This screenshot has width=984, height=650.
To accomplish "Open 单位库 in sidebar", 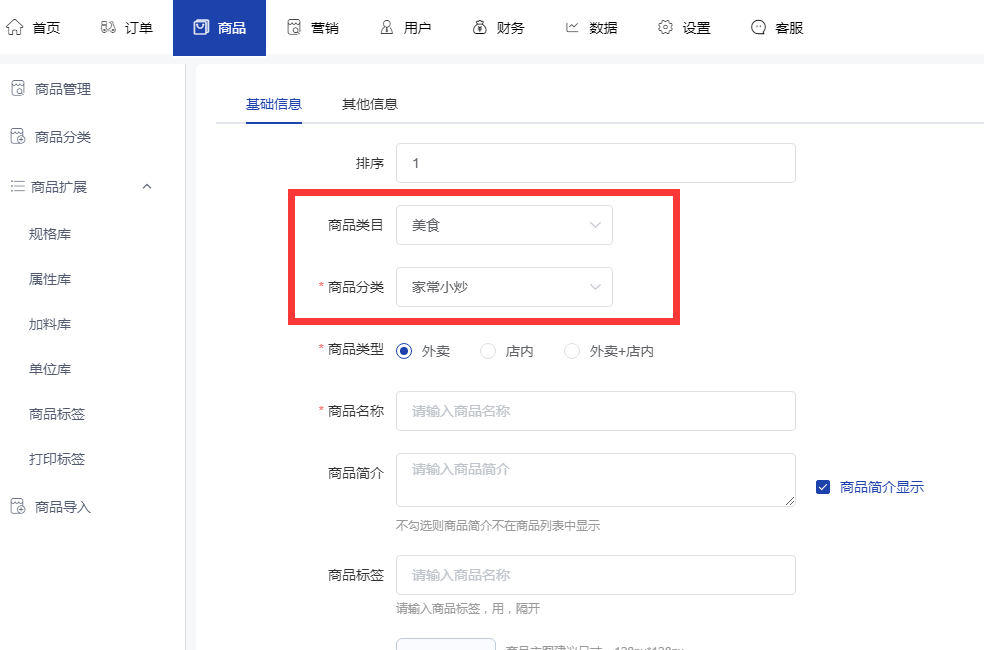I will coord(50,369).
